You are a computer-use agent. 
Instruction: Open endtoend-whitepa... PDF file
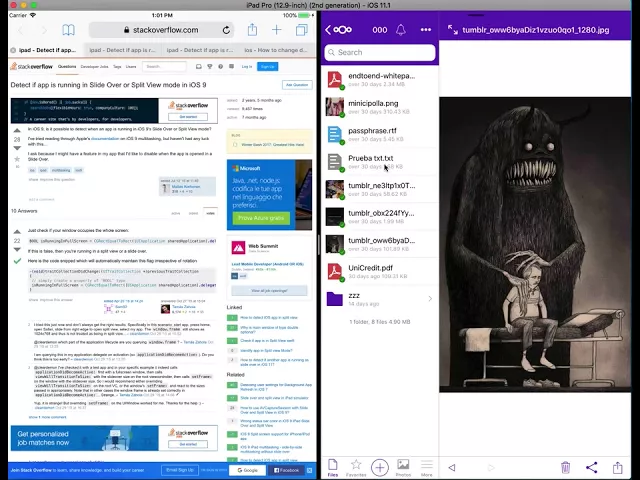click(x=380, y=80)
